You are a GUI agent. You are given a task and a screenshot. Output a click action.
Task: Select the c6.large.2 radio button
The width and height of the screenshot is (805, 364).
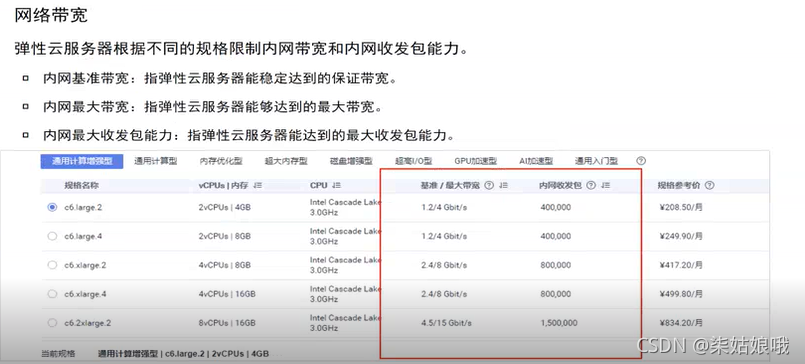click(52, 207)
